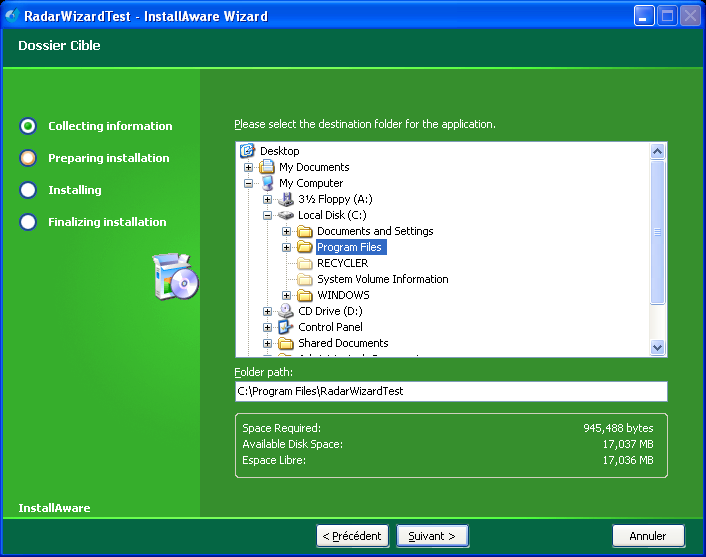
Task: Click the folder tree scrollbar thumb
Action: pos(657,232)
